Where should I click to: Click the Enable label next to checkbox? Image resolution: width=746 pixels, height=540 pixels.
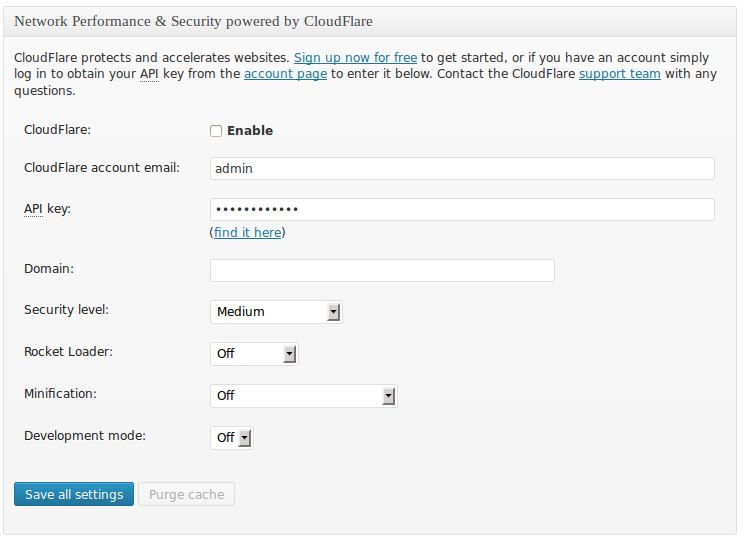pyautogui.click(x=250, y=131)
